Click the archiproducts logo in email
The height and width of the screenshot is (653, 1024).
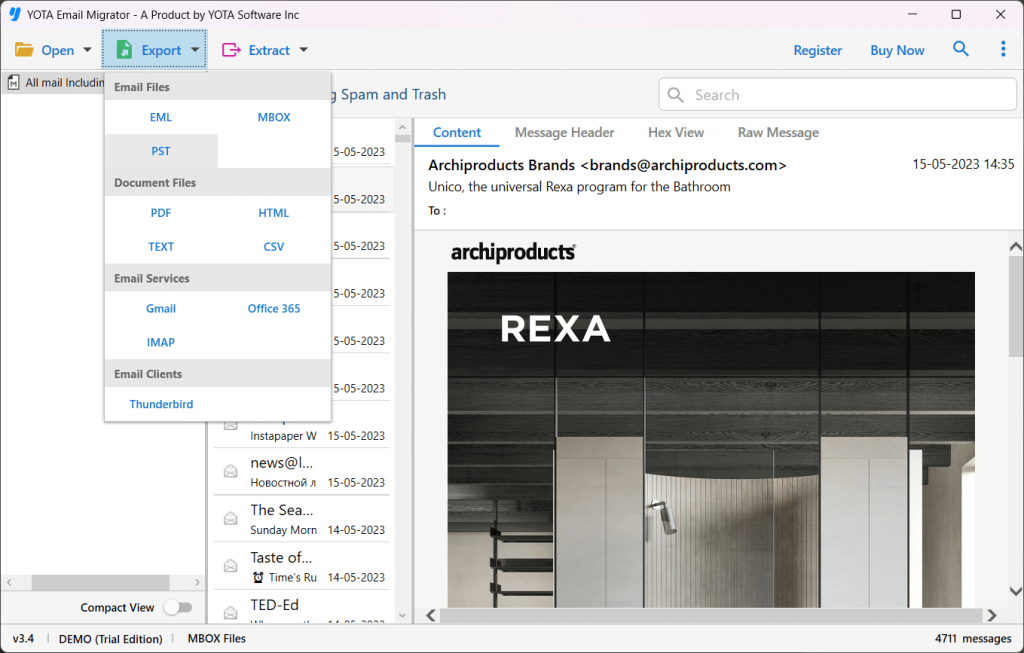click(x=513, y=252)
